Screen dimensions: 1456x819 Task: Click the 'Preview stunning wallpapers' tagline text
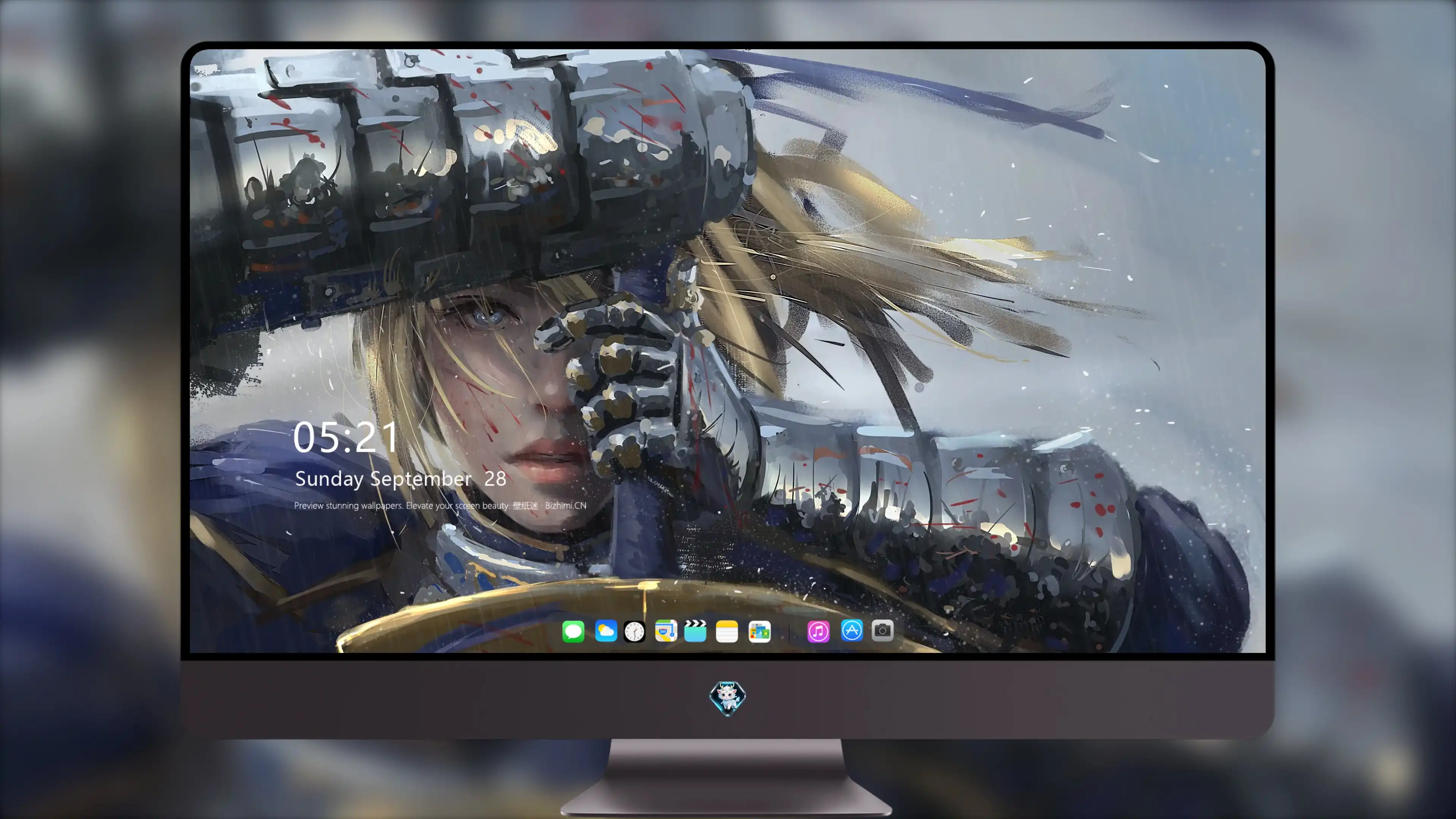[440, 505]
